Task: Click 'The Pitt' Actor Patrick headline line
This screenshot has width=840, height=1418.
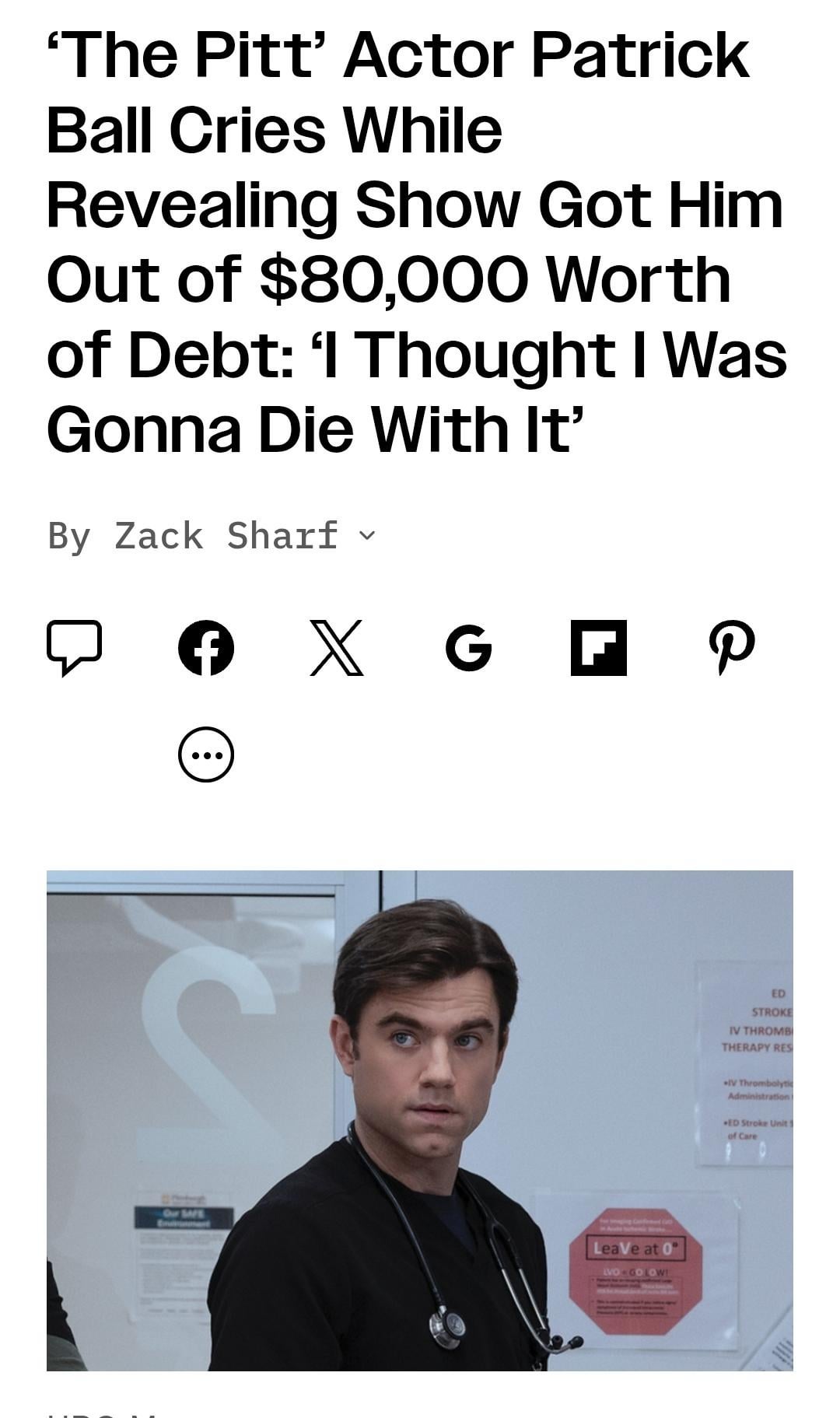Action: coord(397,56)
